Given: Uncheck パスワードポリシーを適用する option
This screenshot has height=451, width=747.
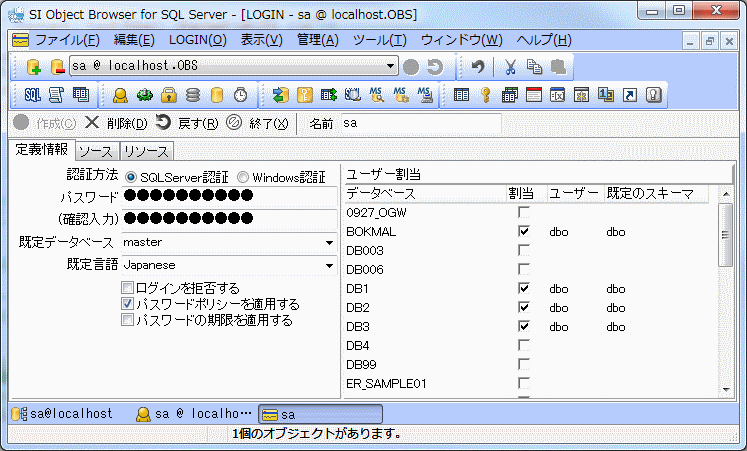Looking at the screenshot, I should click(x=127, y=304).
